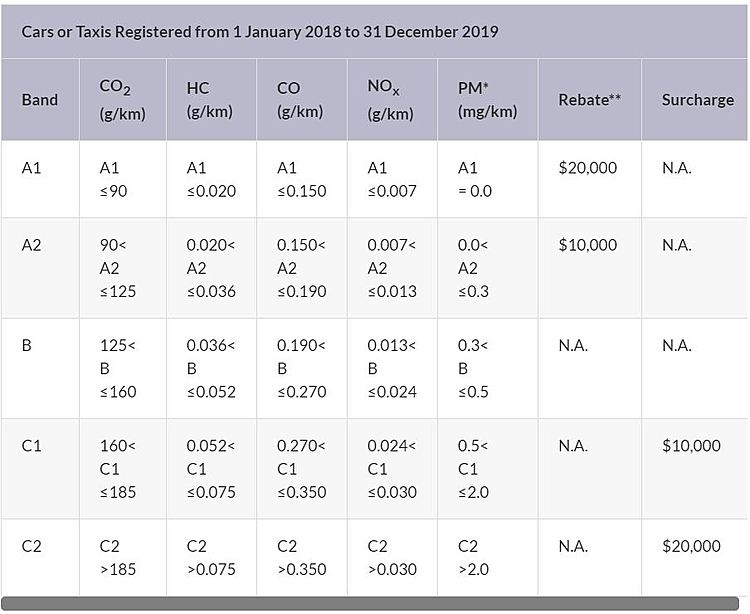Click the CO2 cell showing C2 >185
The height and width of the screenshot is (614, 750).
tap(118, 558)
